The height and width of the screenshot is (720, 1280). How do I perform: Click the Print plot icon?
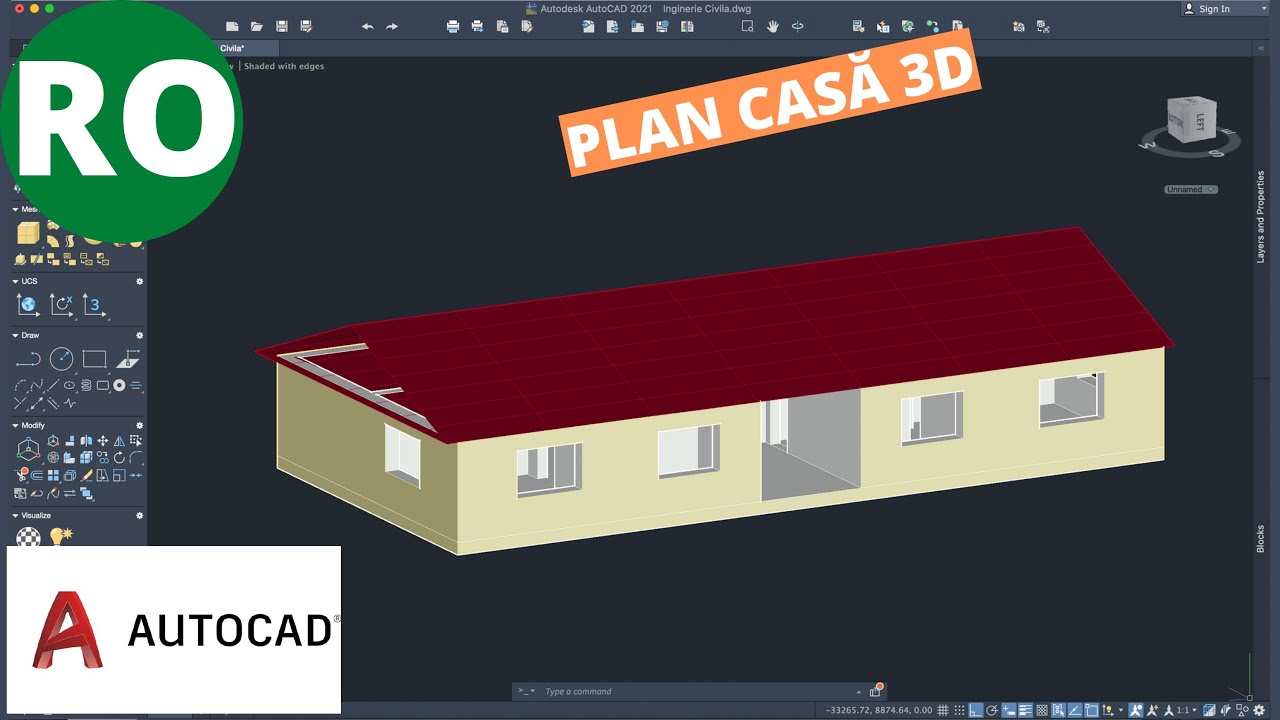pyautogui.click(x=453, y=27)
